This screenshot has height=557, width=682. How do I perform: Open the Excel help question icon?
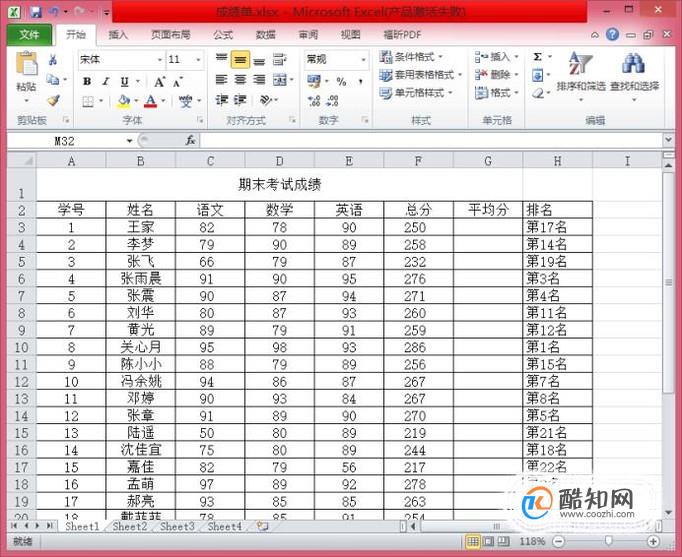point(612,34)
